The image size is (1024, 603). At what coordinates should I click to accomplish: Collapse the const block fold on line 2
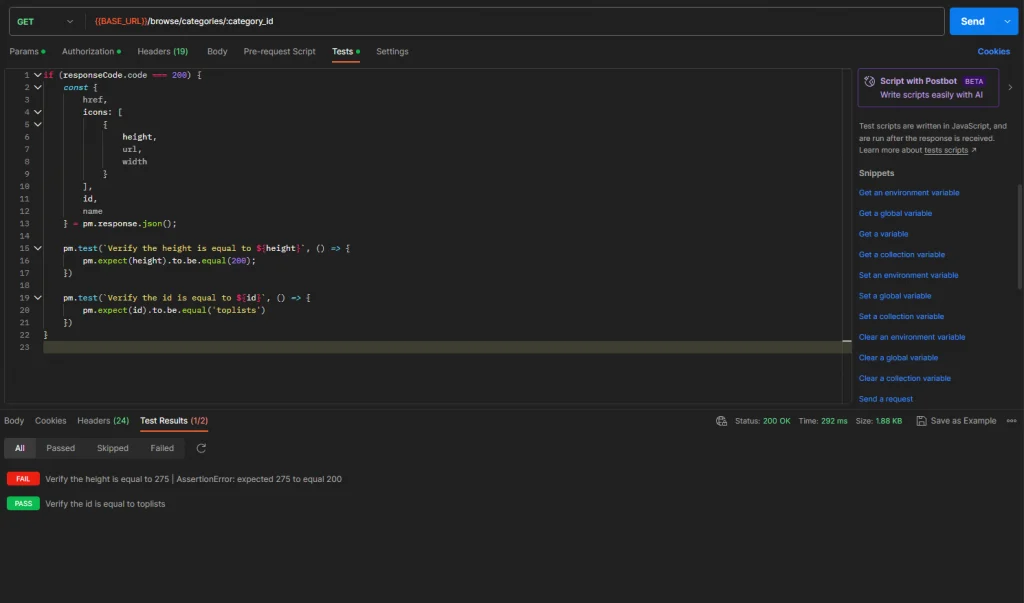37,88
